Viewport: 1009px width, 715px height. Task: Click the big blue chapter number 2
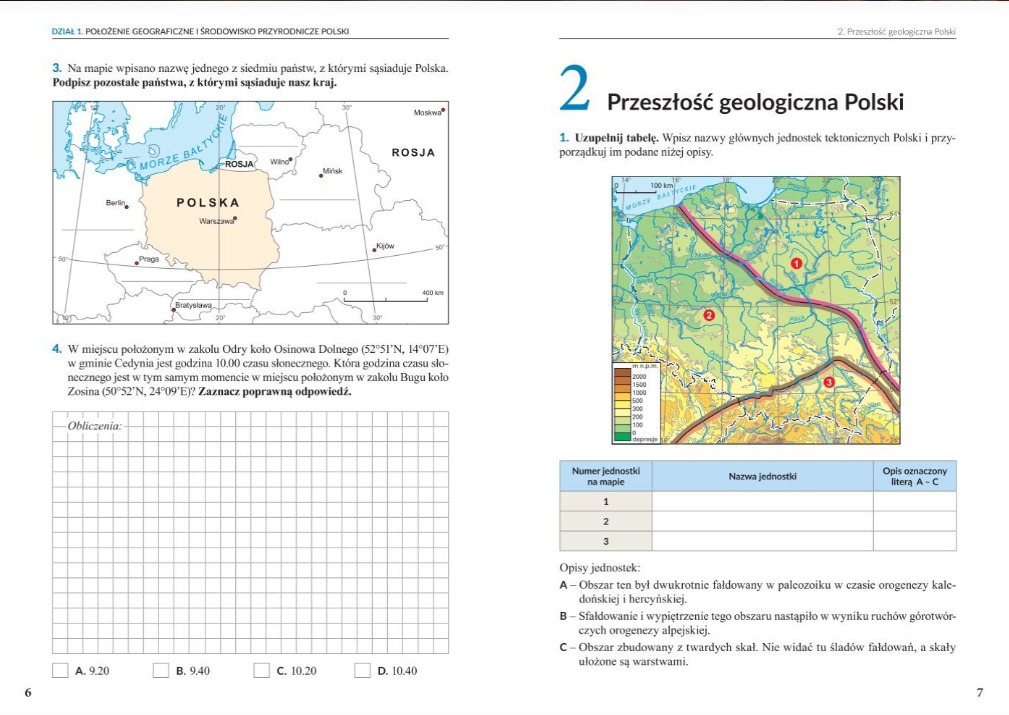click(x=575, y=88)
